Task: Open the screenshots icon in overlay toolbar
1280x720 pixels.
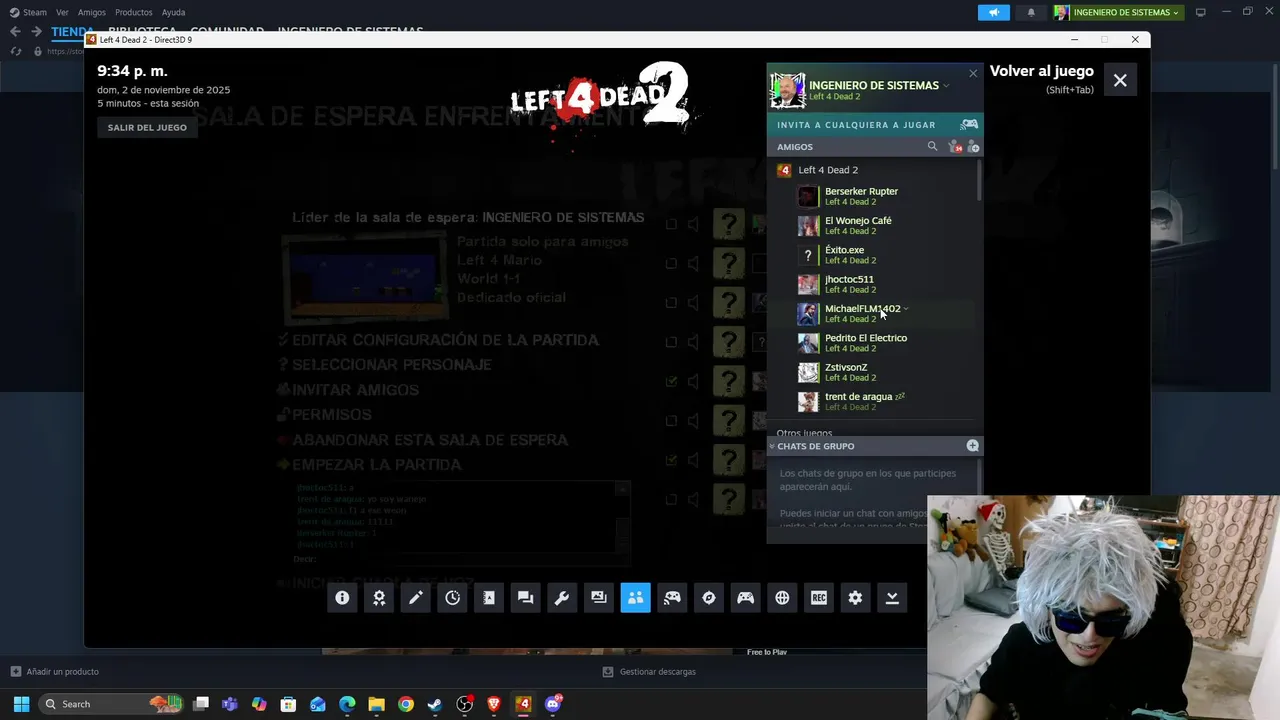Action: click(x=599, y=598)
